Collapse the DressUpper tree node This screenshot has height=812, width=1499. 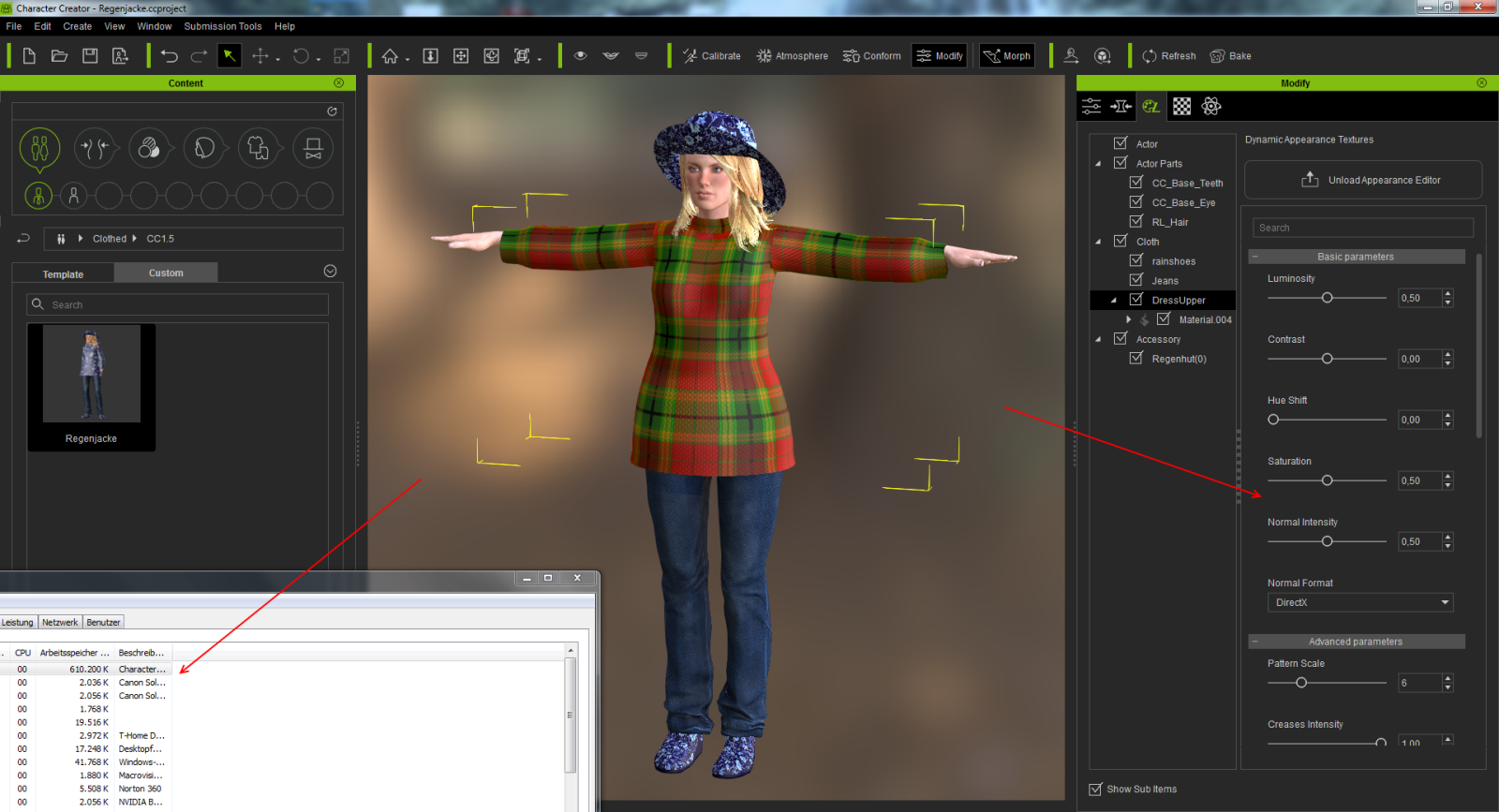click(x=1114, y=301)
